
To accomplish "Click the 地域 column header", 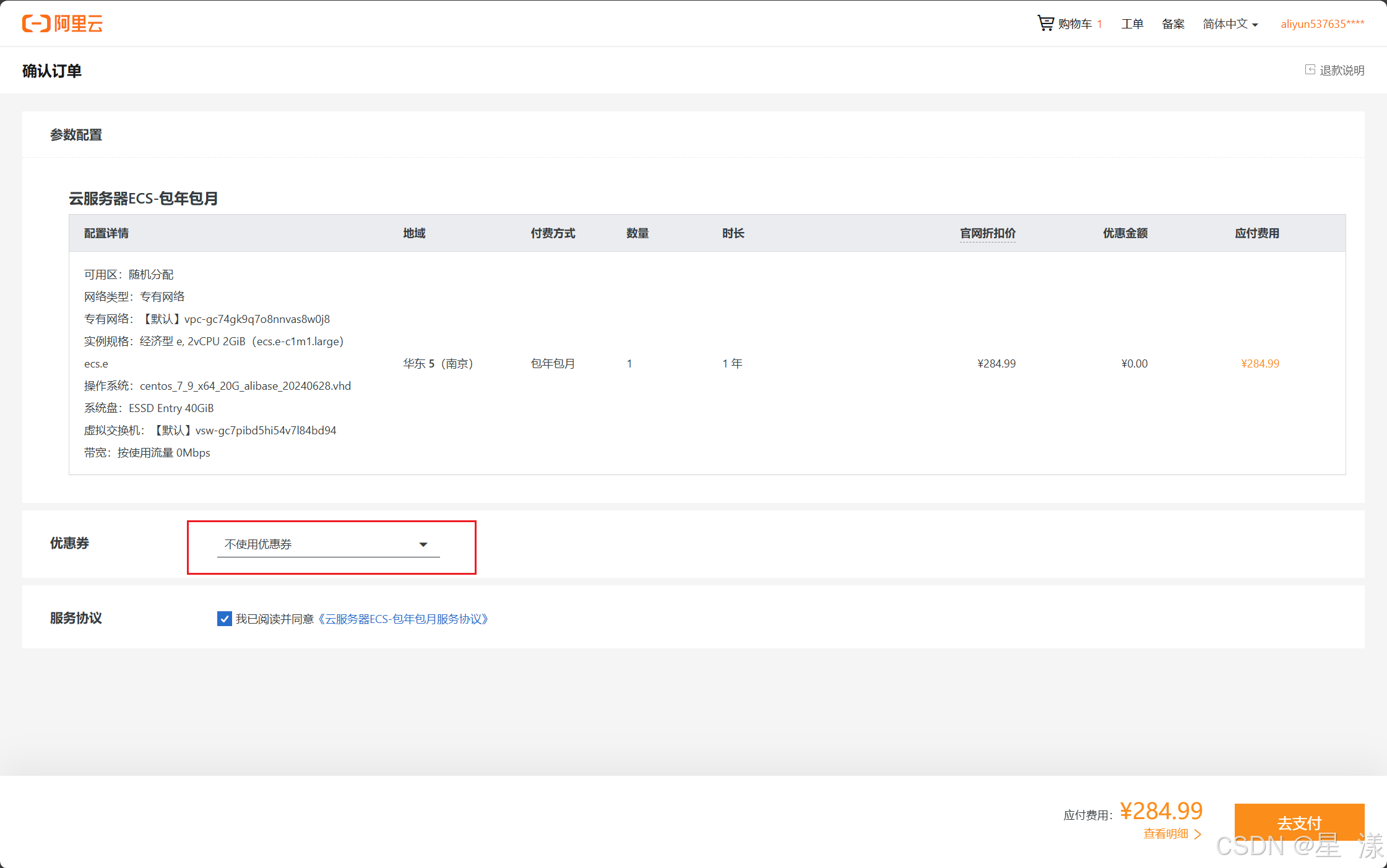I will click(414, 233).
